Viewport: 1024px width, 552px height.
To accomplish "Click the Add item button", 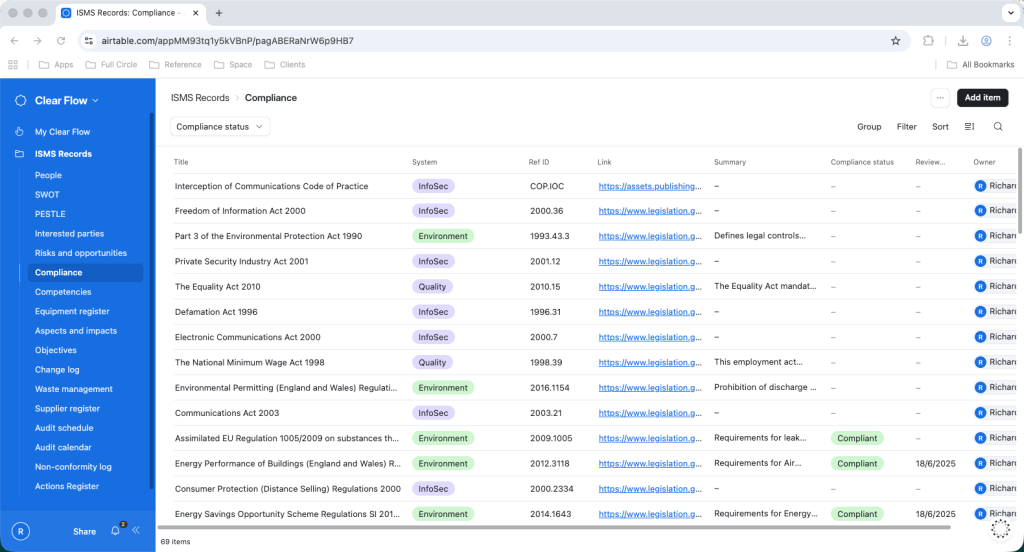I will (982, 98).
